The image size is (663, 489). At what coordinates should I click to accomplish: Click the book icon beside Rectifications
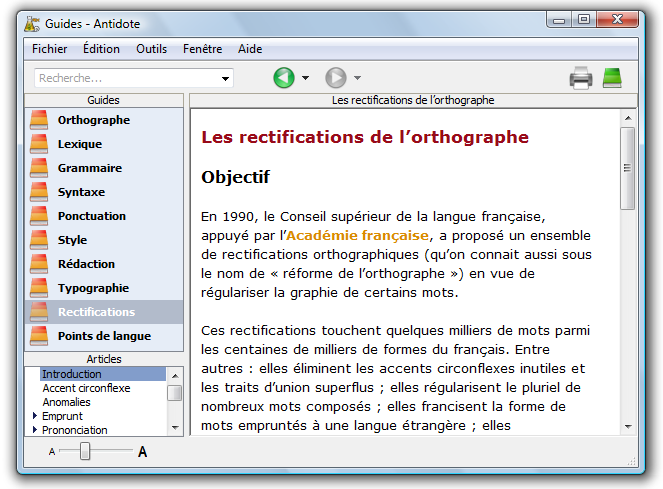(x=39, y=312)
